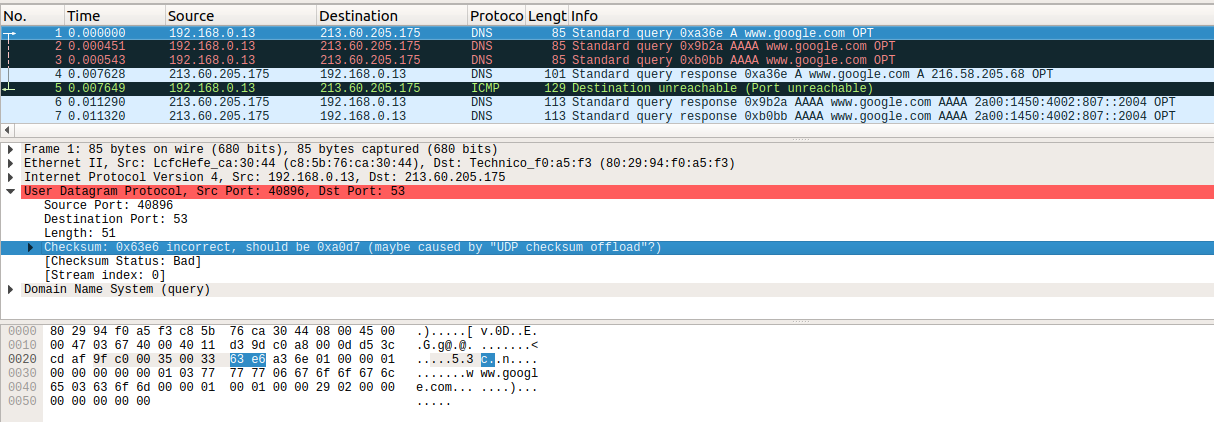Select ICMP Destination unreachable packet 5
Viewport: 1214px width, 422px height.
point(607,88)
